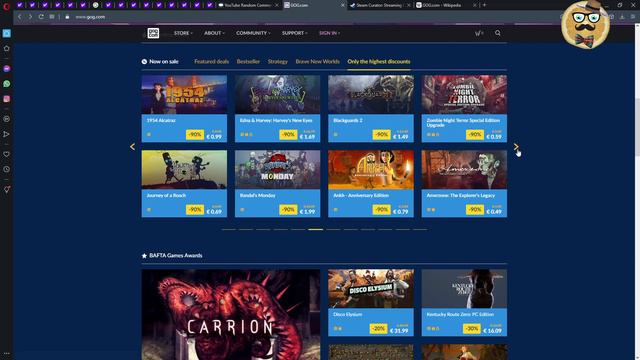Close the Steam Curator tab
The image size is (640, 360).
tap(409, 5)
